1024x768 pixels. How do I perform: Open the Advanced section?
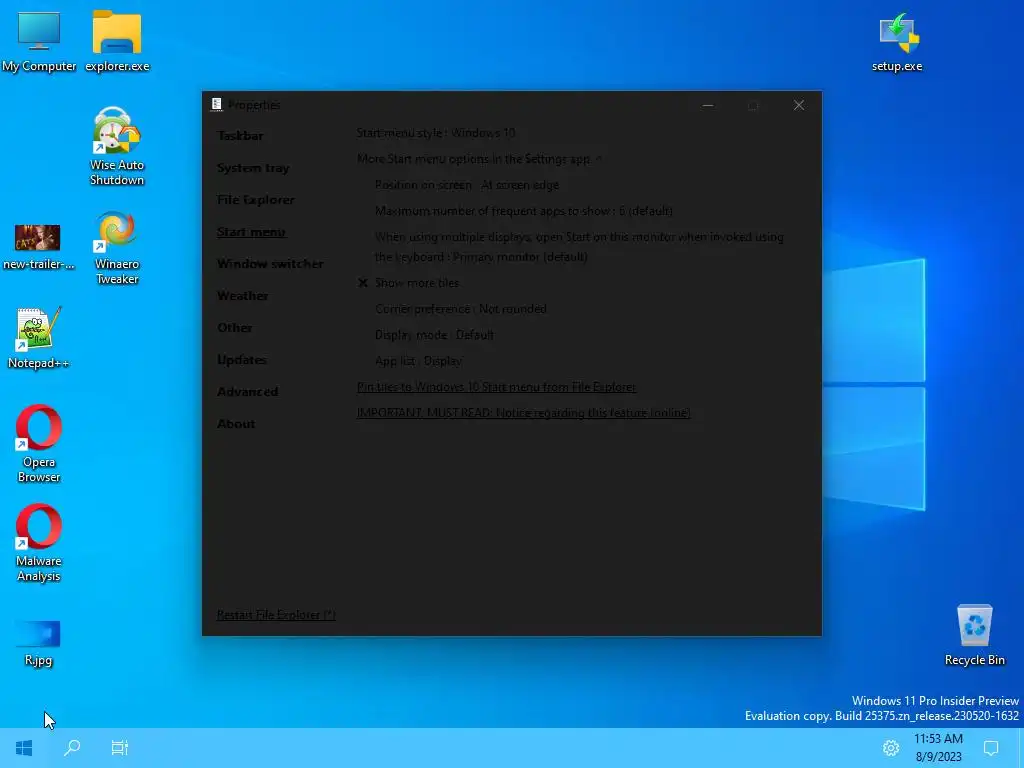[x=248, y=392]
